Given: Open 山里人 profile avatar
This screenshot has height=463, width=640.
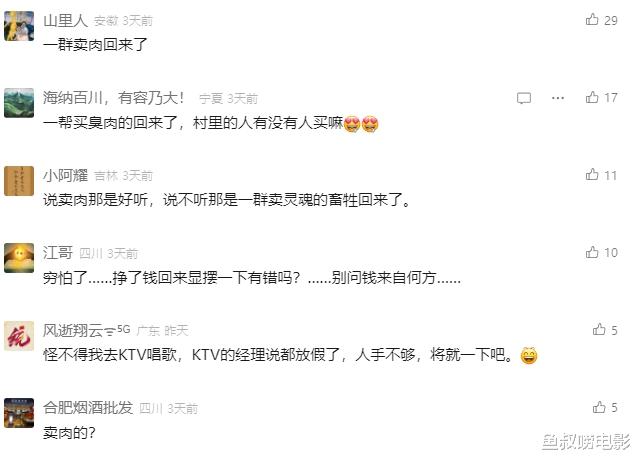Looking at the screenshot, I should click(19, 26).
